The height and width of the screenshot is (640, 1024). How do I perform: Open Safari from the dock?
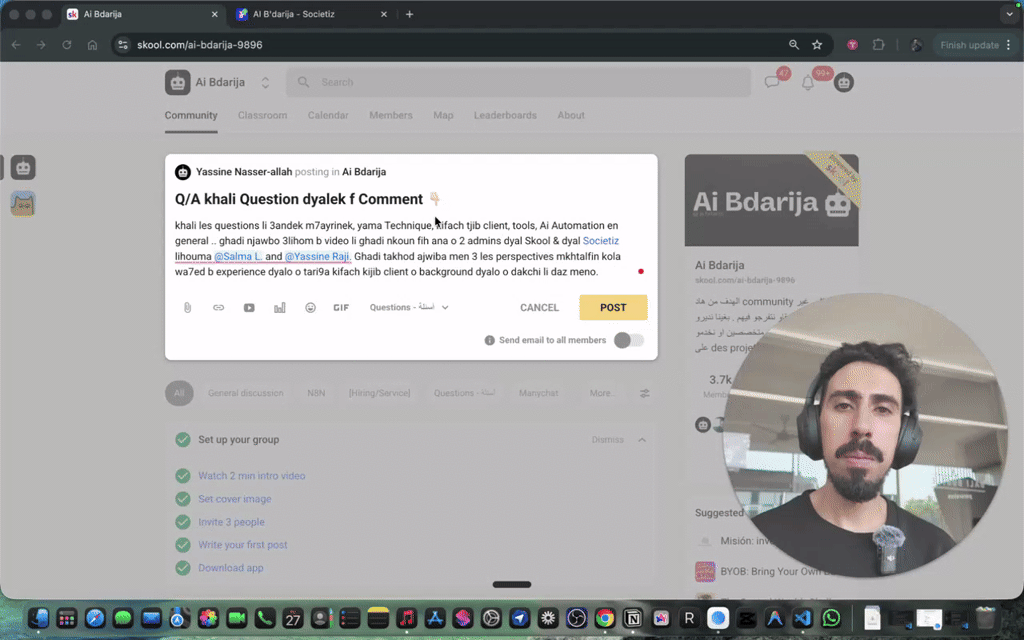point(95,618)
